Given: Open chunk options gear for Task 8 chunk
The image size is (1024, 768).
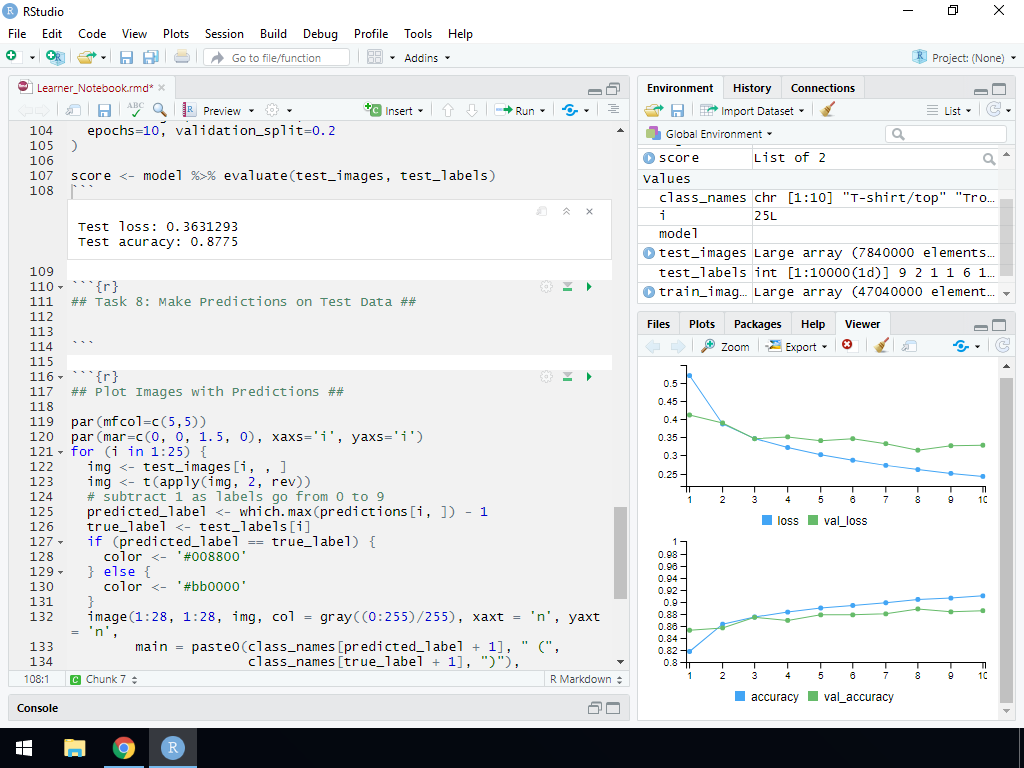Looking at the screenshot, I should [546, 287].
